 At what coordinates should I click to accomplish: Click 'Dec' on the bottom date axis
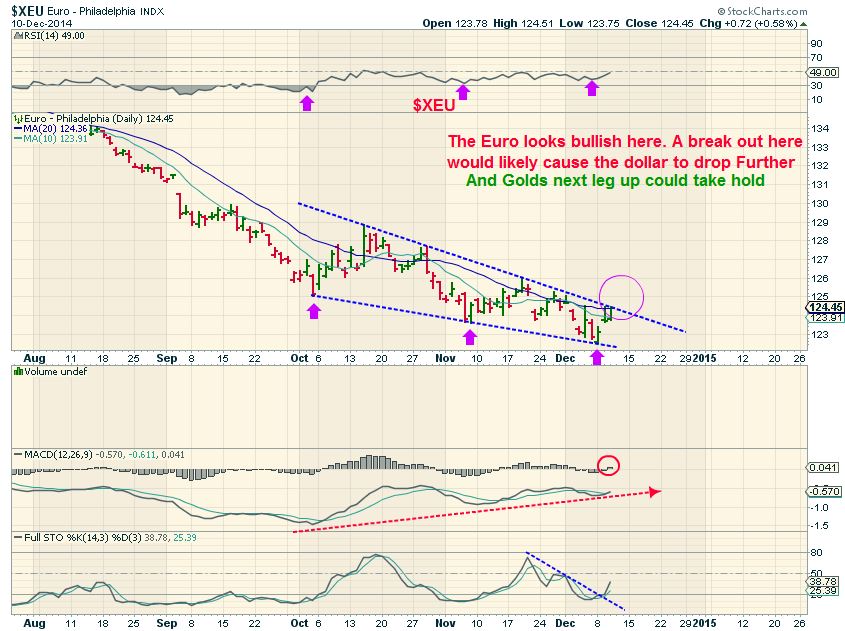pyautogui.click(x=565, y=623)
